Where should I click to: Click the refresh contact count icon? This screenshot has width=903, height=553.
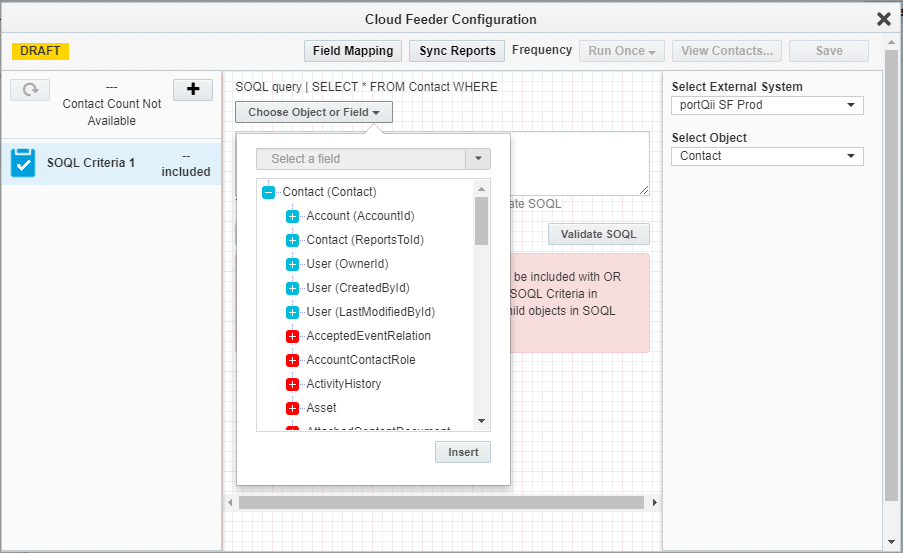tap(31, 90)
